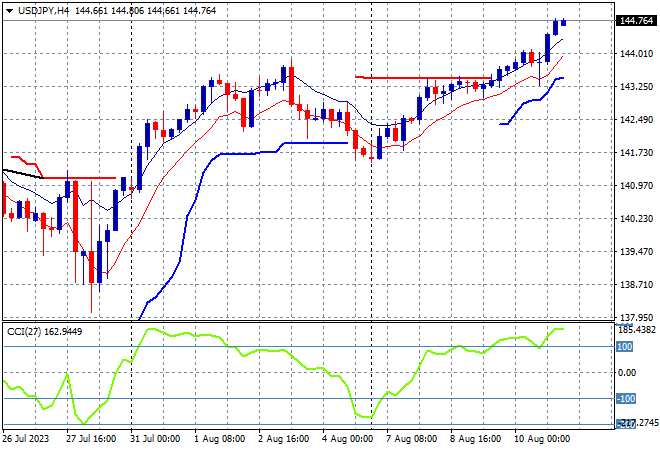Click the 0.00 label on CCI scale
The image size is (660, 450).
627,373
